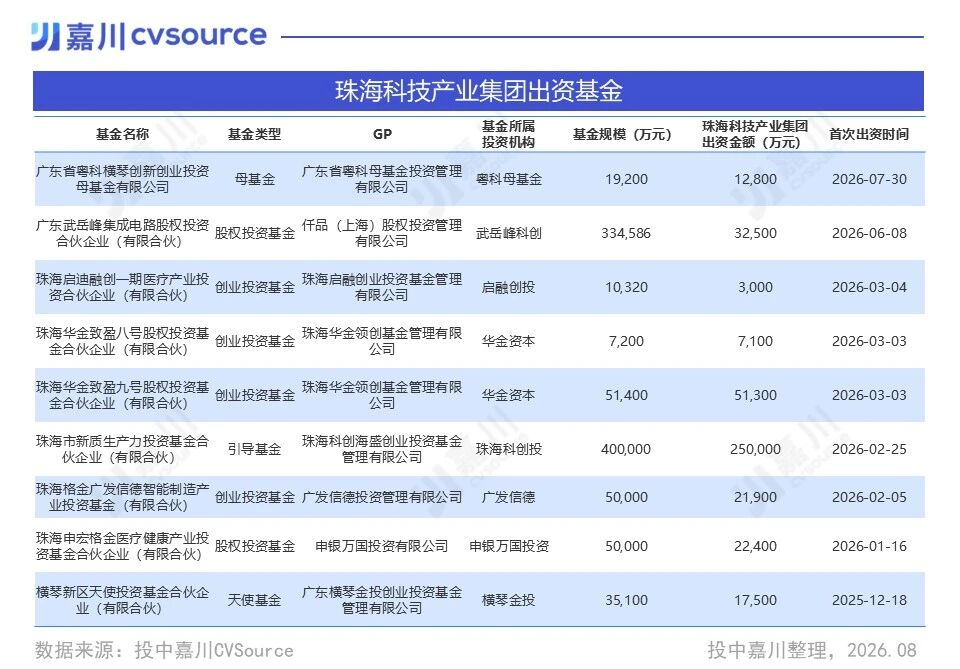Click institution 珠海科创投
960x669 pixels.
509,449
